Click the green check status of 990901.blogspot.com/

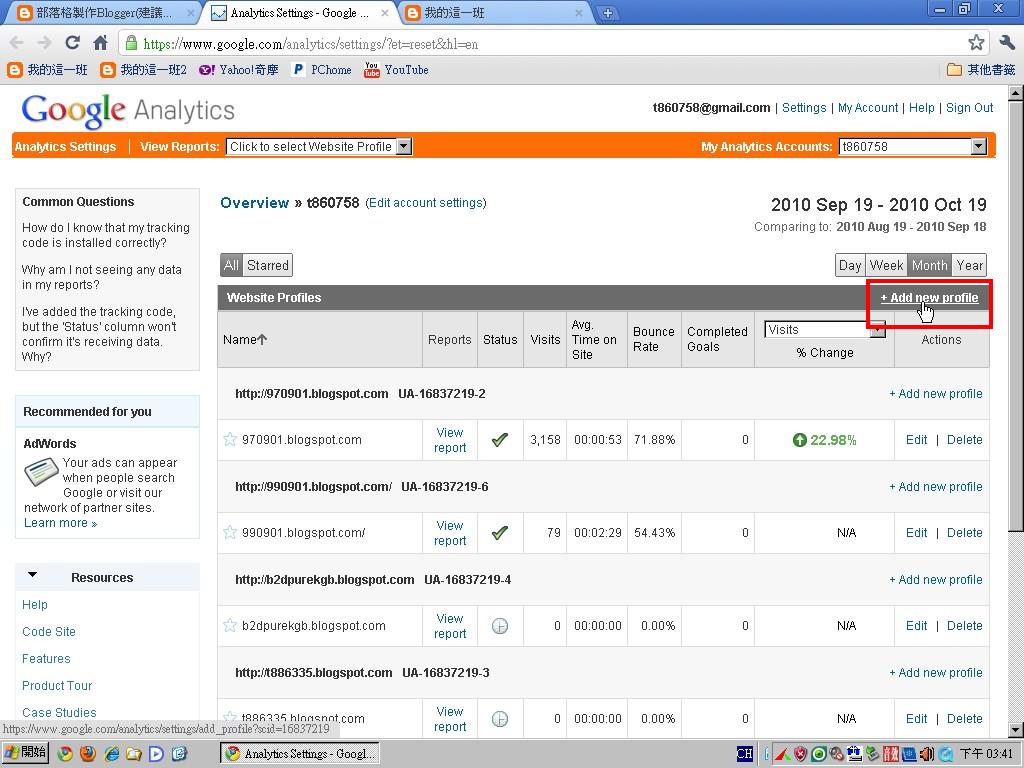(500, 532)
